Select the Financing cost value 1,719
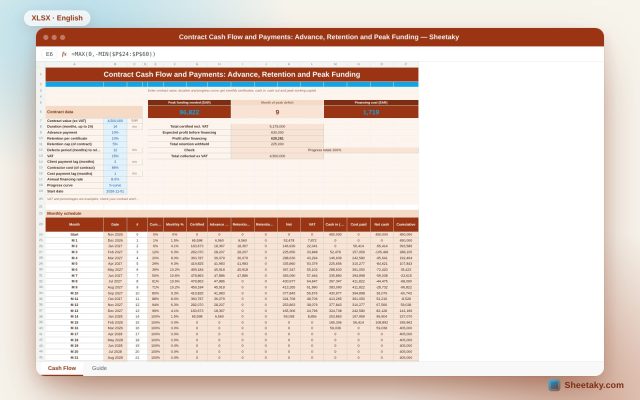640x400 pixels. coord(371,112)
